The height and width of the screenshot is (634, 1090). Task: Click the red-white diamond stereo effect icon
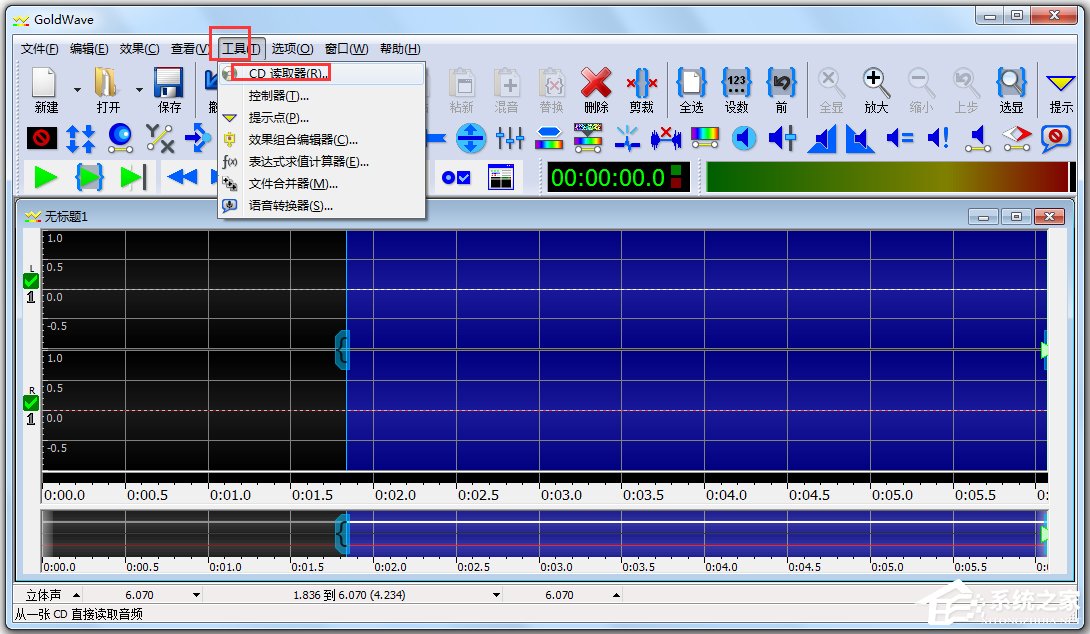coord(1016,138)
